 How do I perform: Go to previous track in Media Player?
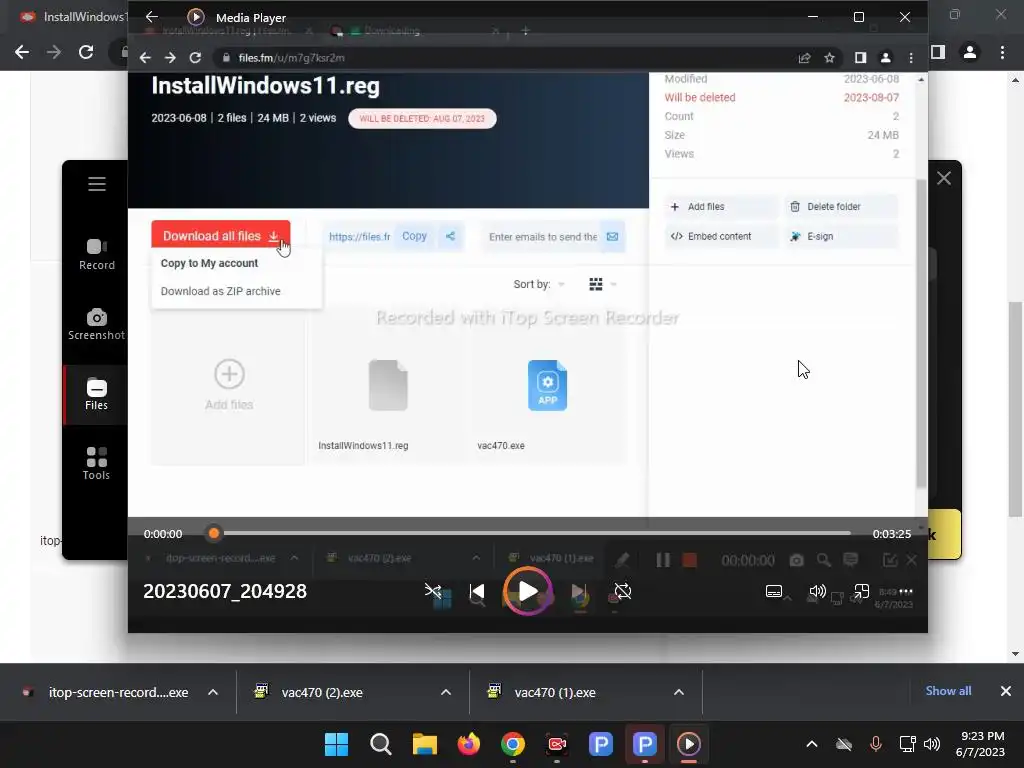pos(477,592)
